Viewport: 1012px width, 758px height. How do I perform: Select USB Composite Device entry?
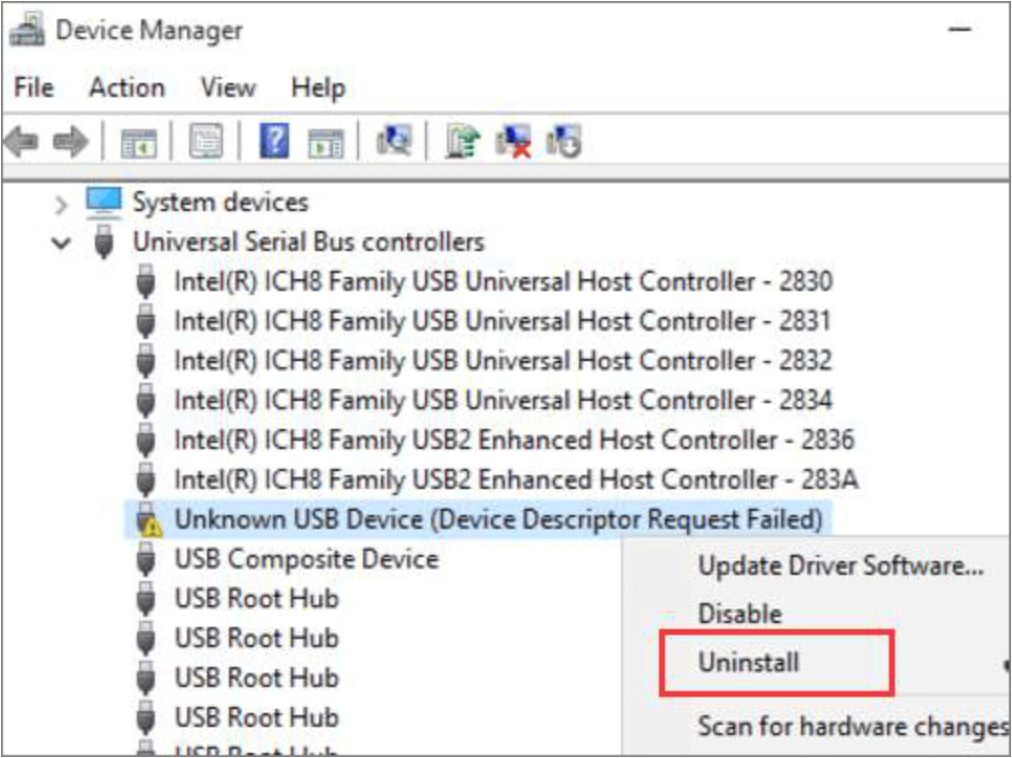click(306, 559)
